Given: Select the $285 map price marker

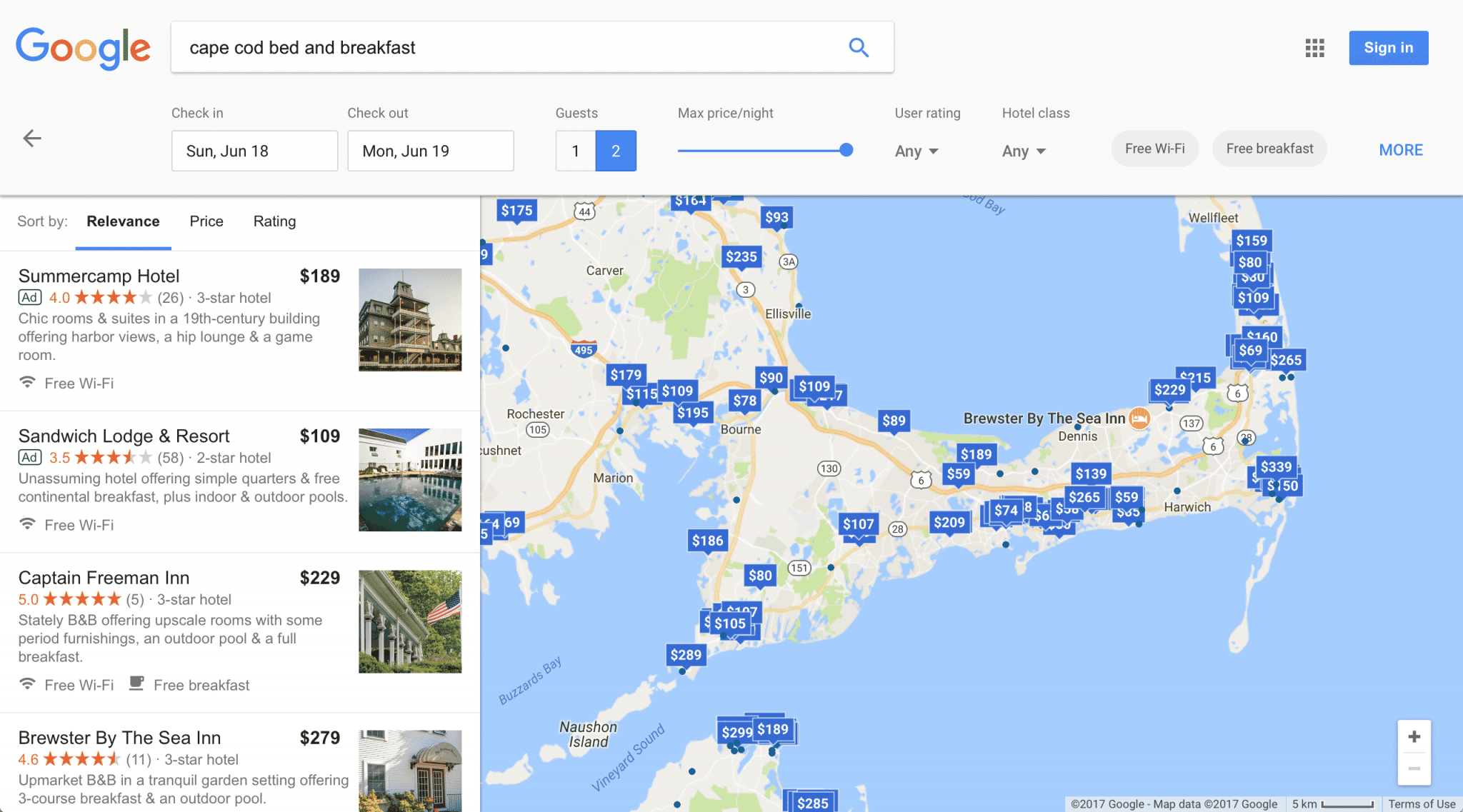Looking at the screenshot, I should (x=812, y=803).
